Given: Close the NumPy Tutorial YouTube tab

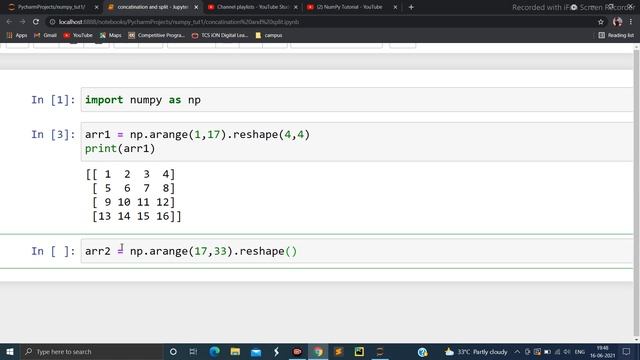Looking at the screenshot, I should point(395,7).
